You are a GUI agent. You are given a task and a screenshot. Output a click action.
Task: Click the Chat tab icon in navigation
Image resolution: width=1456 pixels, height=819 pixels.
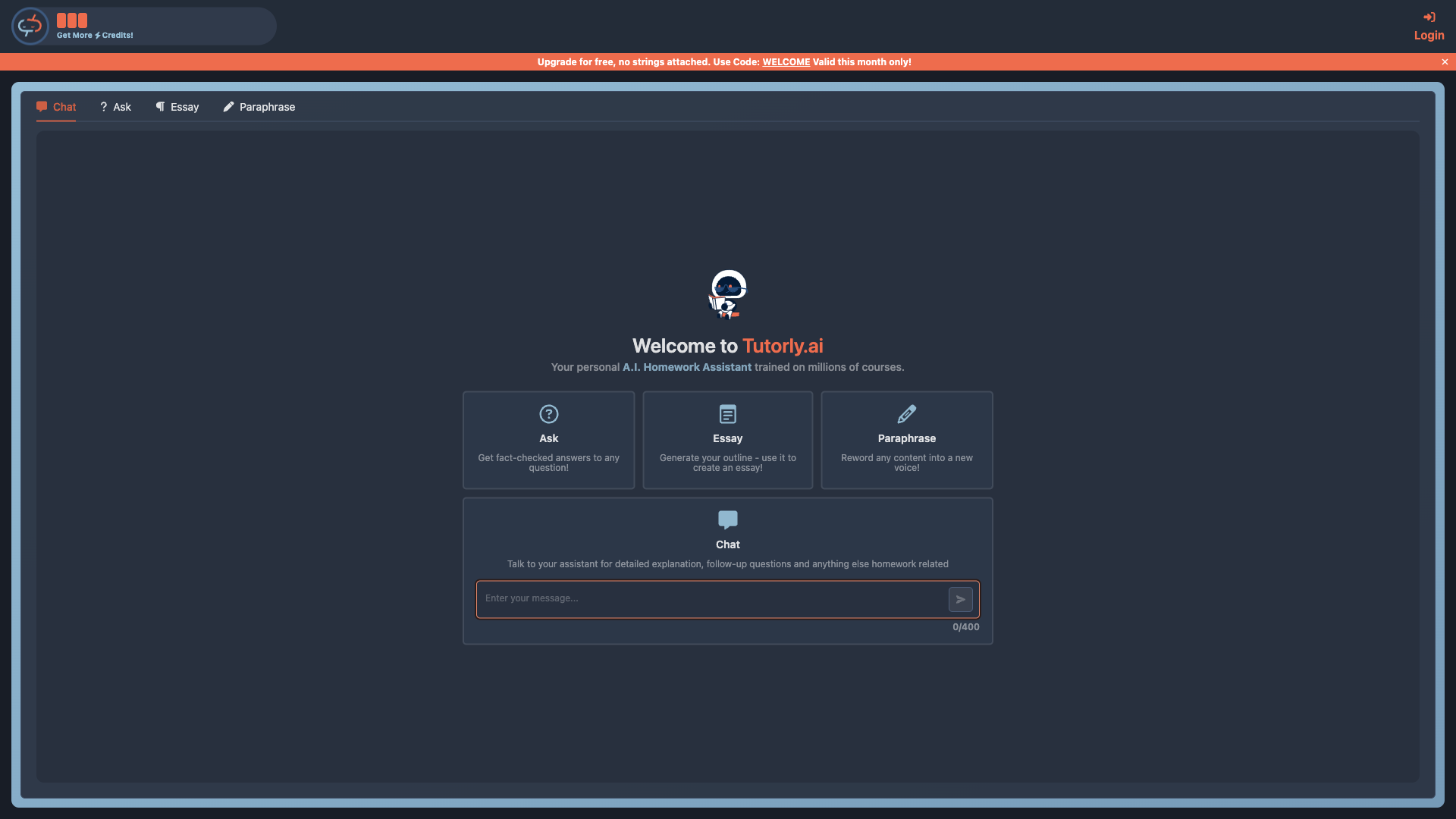(42, 106)
